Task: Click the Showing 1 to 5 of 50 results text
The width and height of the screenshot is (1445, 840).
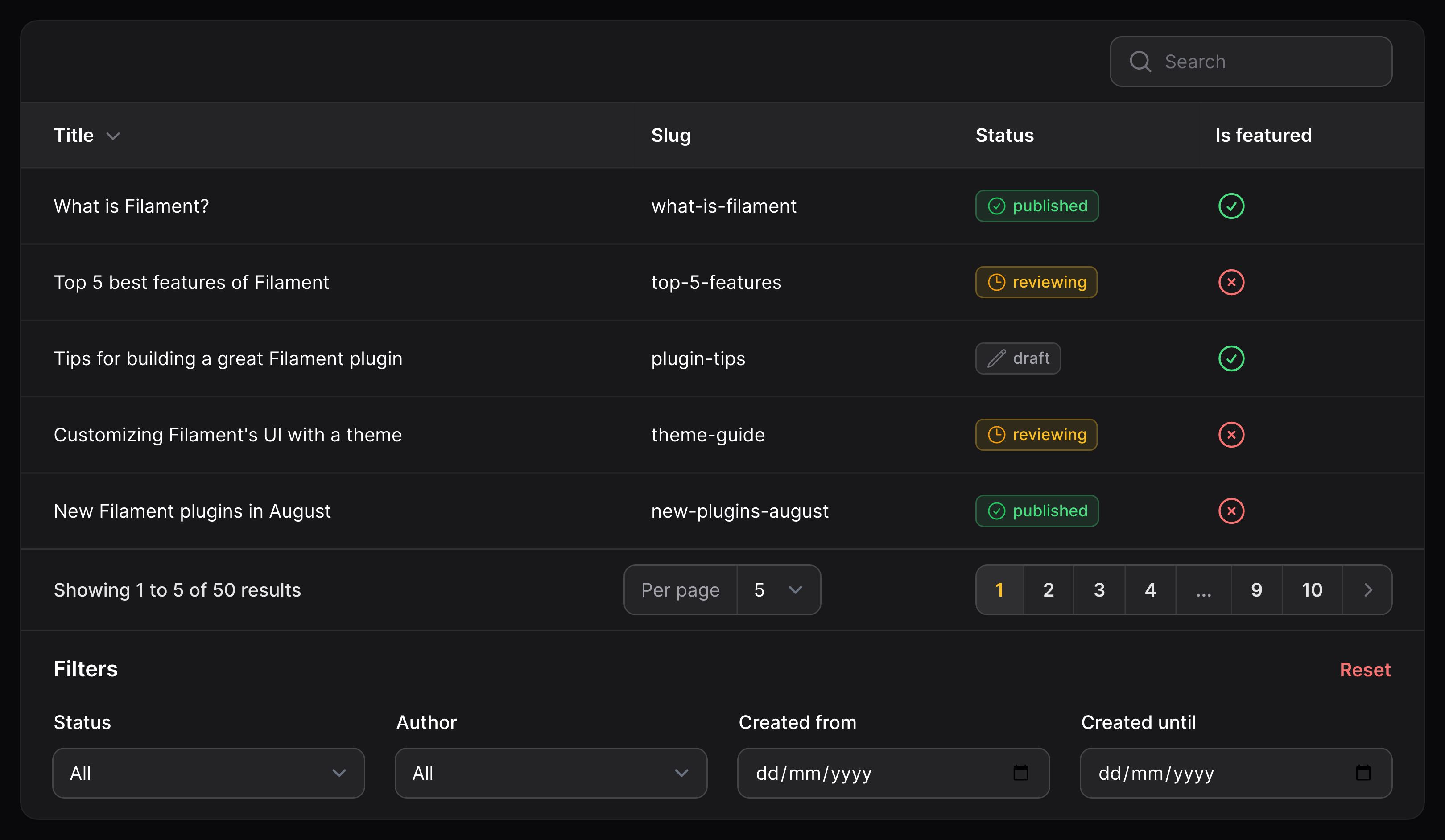Action: pos(177,590)
